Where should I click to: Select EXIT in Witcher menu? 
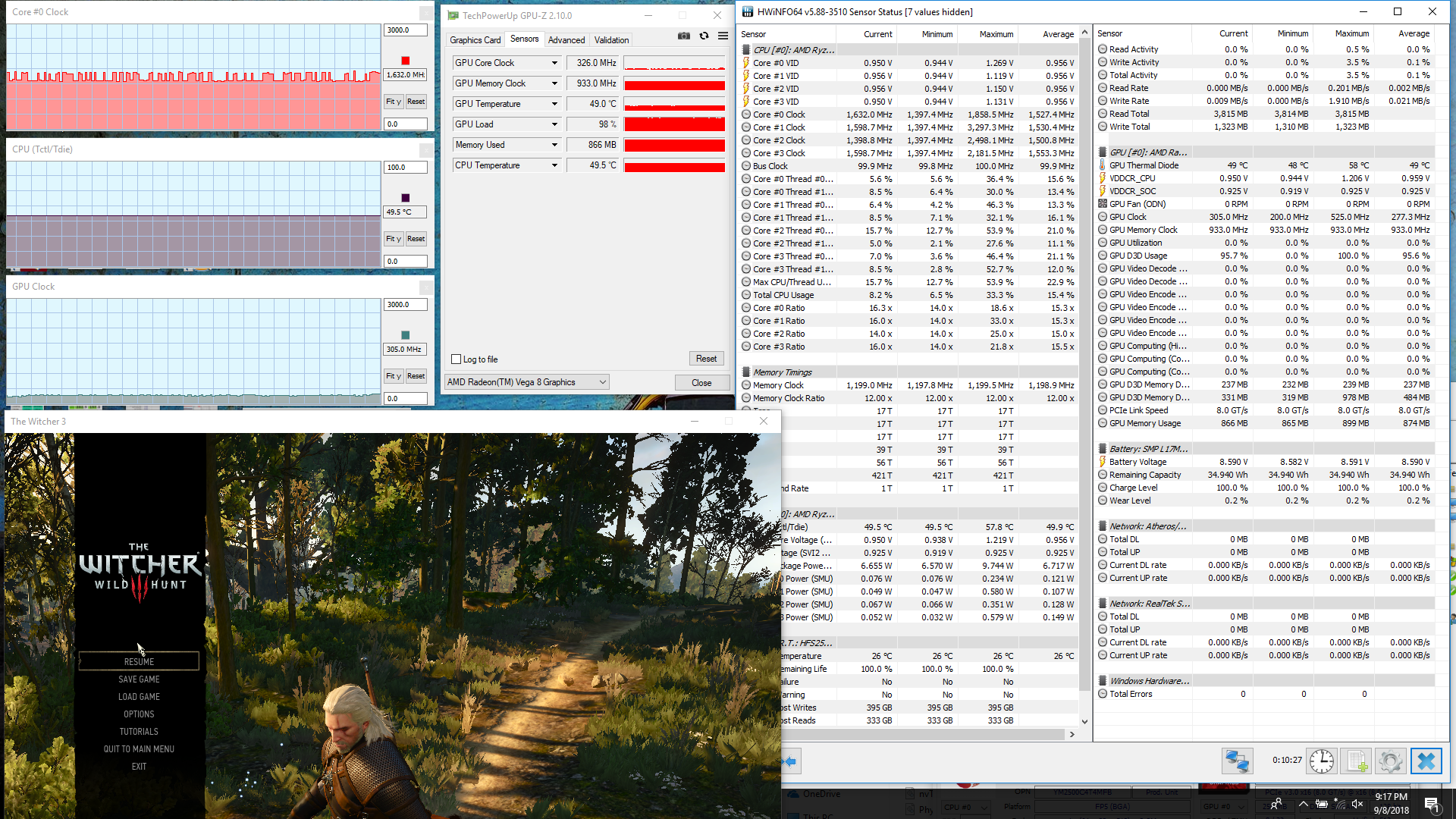(x=139, y=767)
